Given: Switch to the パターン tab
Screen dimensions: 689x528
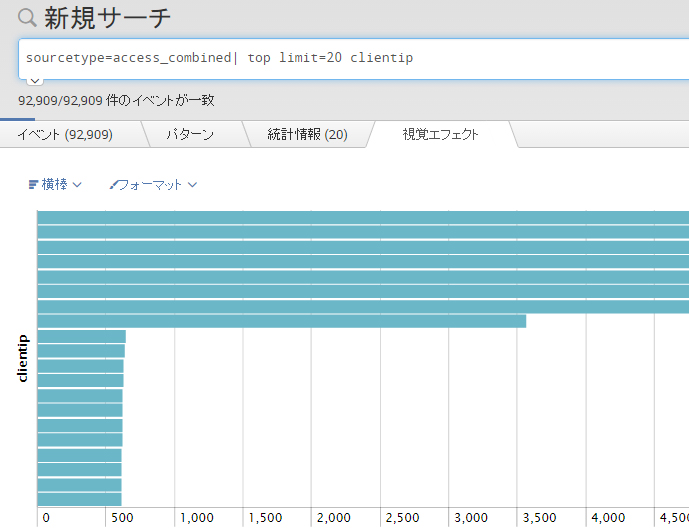Looking at the screenshot, I should [190, 134].
